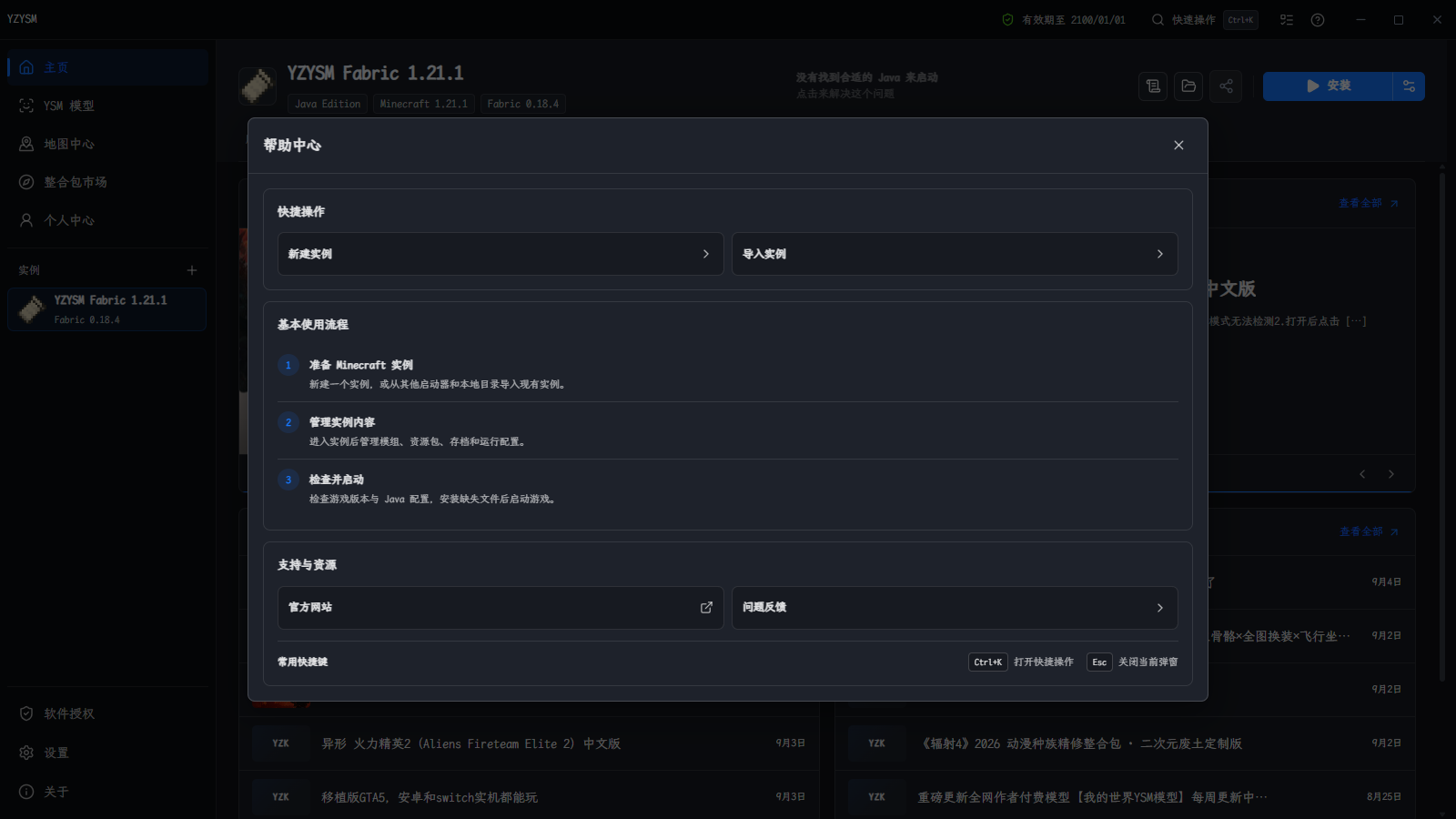Open 关于 about page
Screen dimensions: 1456x819
tap(107, 792)
